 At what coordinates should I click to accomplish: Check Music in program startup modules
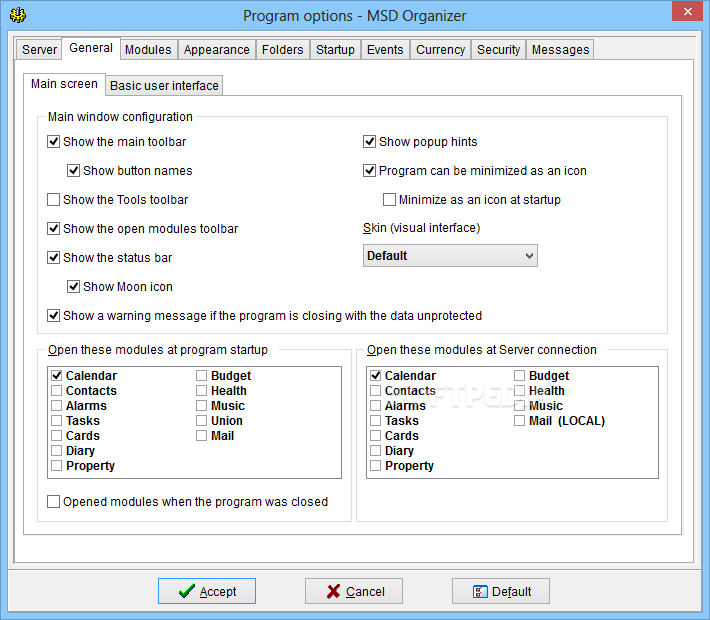coord(201,405)
